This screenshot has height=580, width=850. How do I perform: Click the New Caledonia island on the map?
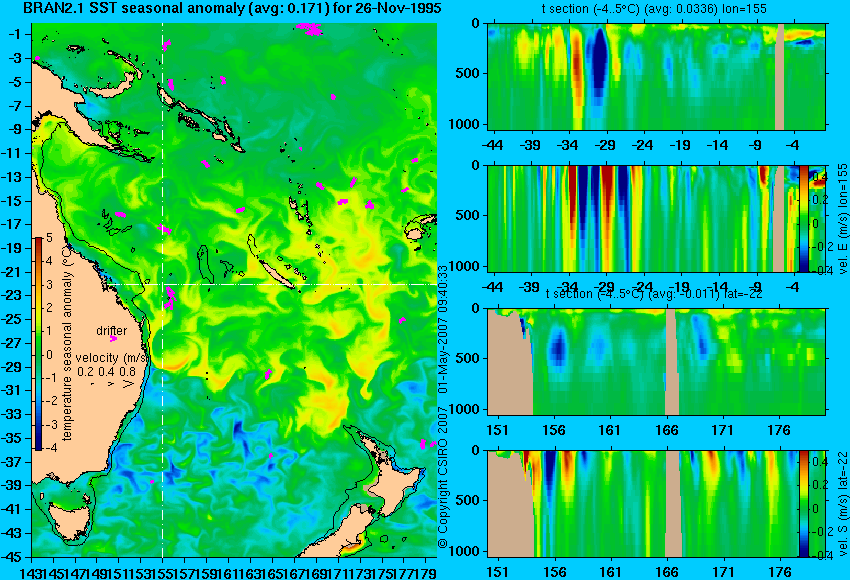[278, 275]
